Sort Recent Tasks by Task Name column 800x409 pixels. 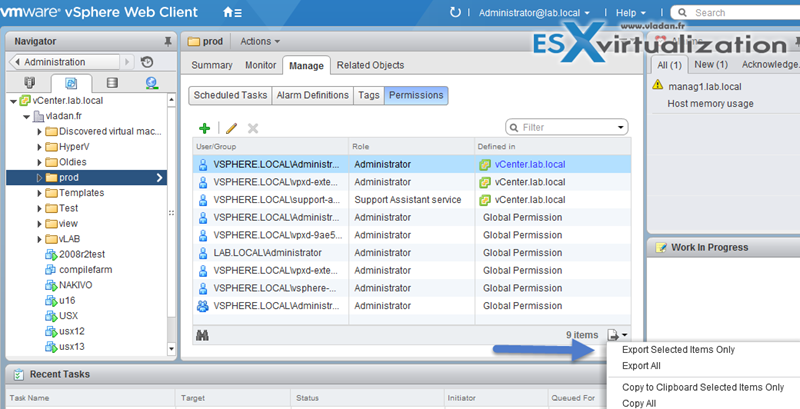click(90, 398)
